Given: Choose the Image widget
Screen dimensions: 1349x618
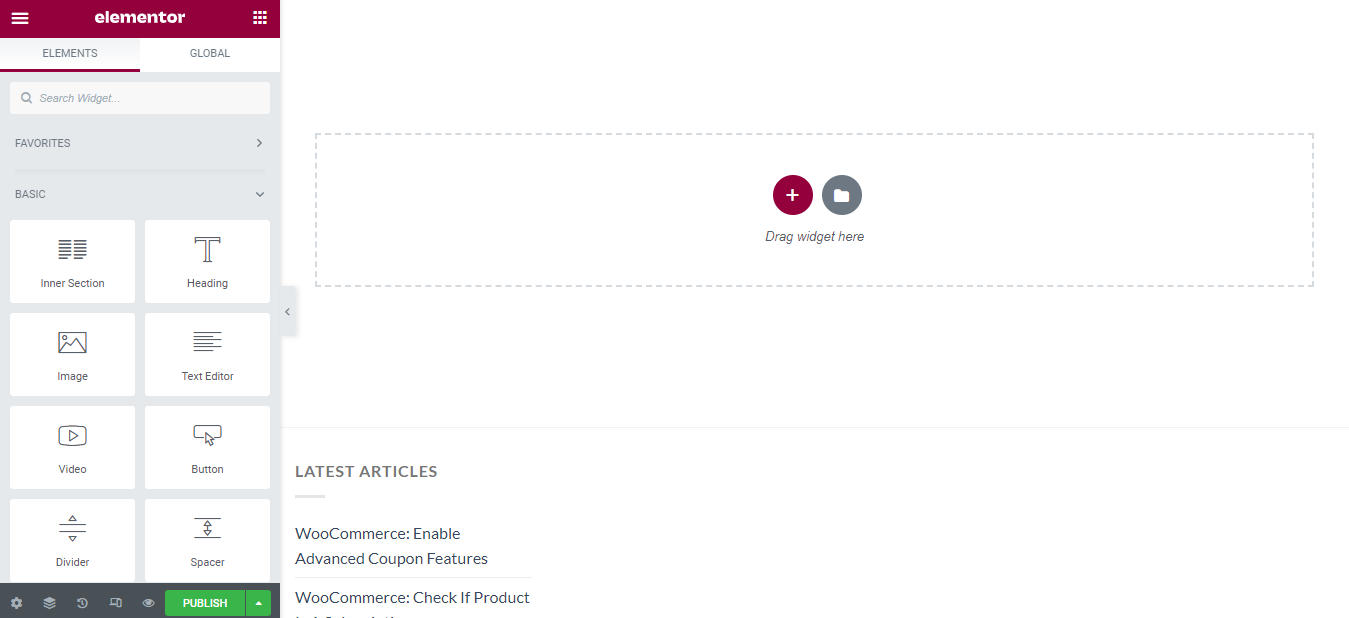Looking at the screenshot, I should (72, 355).
